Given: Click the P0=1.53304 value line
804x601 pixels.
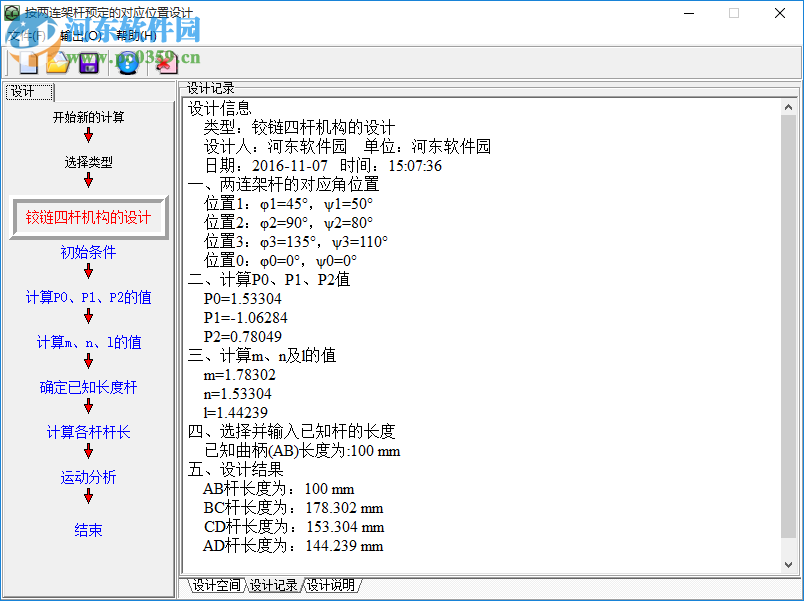Looking at the screenshot, I should 243,298.
